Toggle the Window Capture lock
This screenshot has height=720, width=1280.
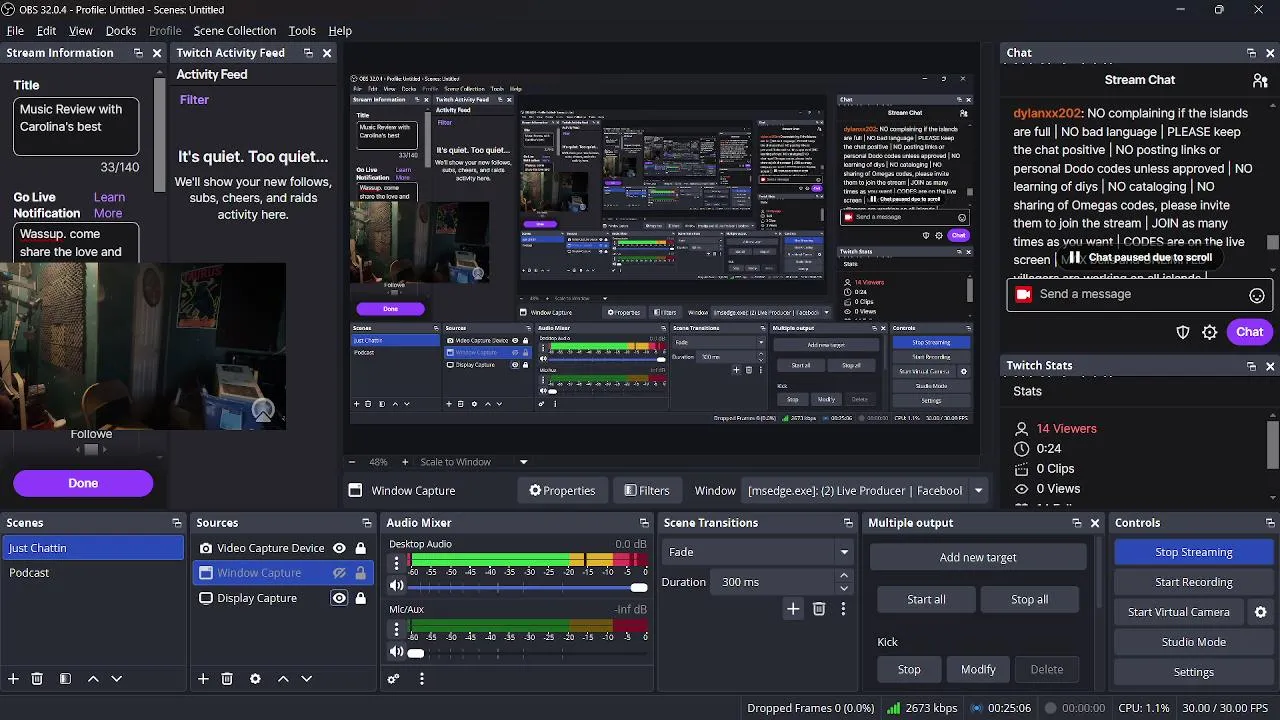tap(361, 573)
